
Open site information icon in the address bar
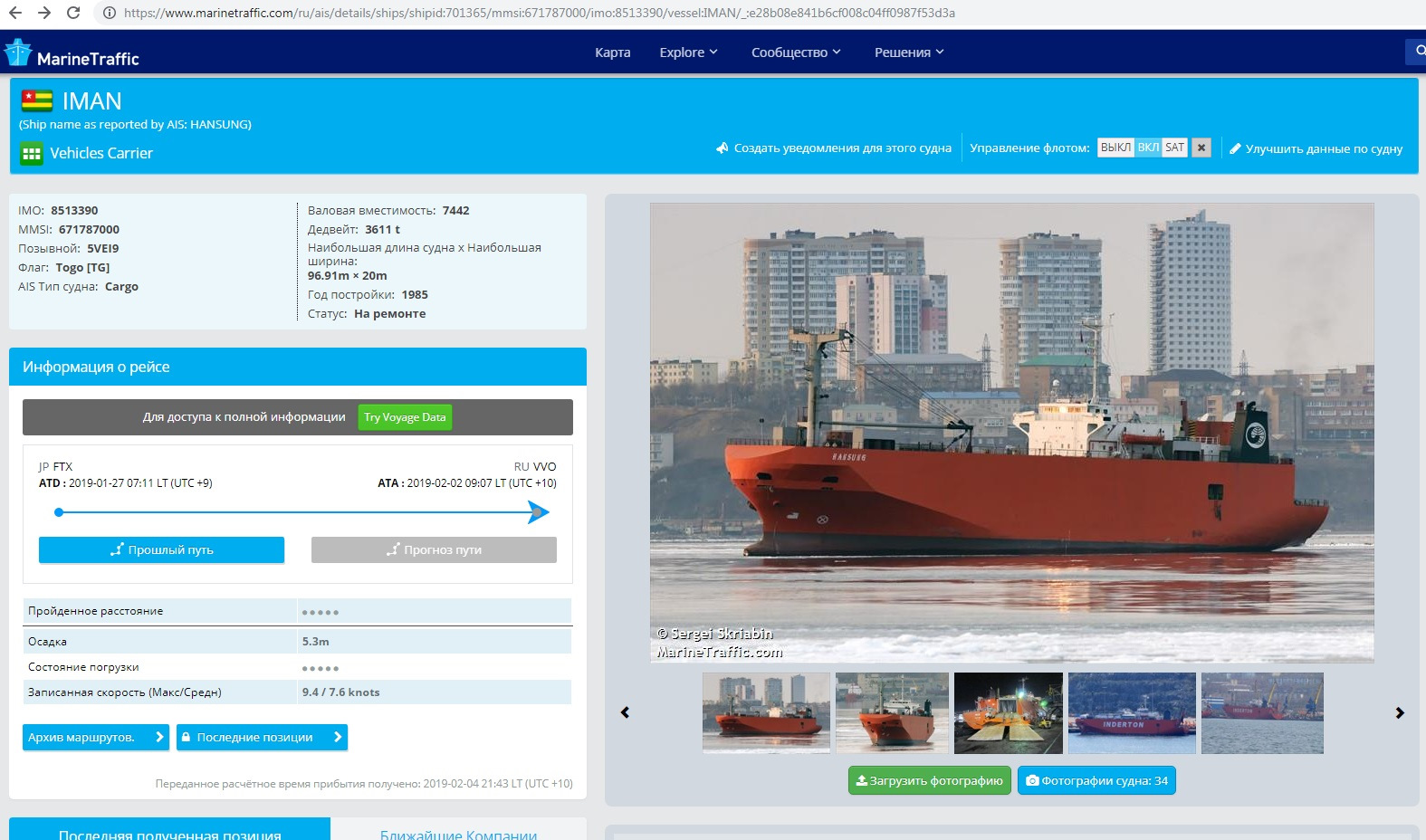click(109, 13)
